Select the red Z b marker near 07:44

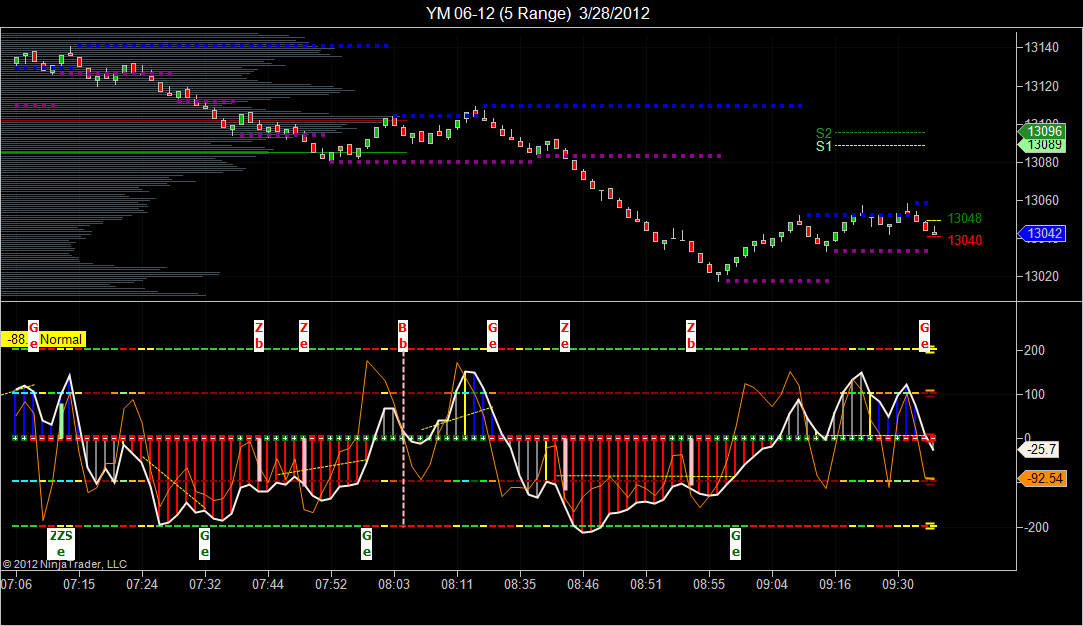(259, 336)
